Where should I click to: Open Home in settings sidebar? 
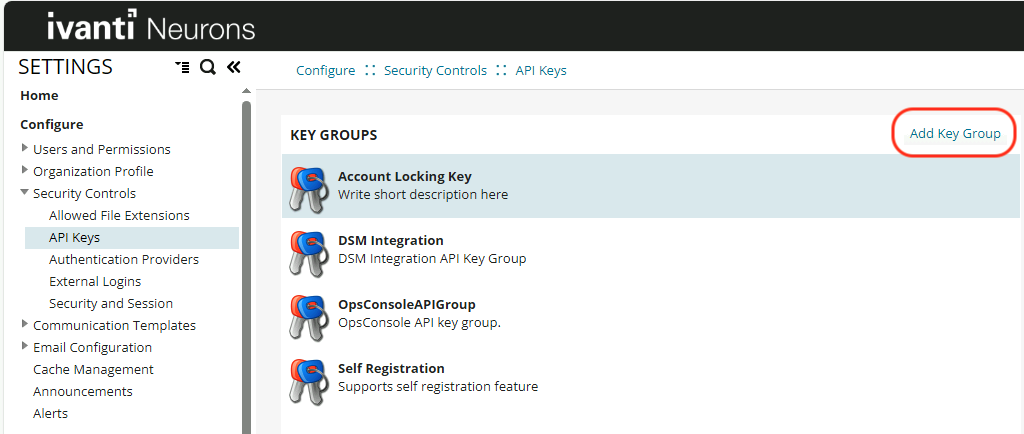click(x=39, y=95)
